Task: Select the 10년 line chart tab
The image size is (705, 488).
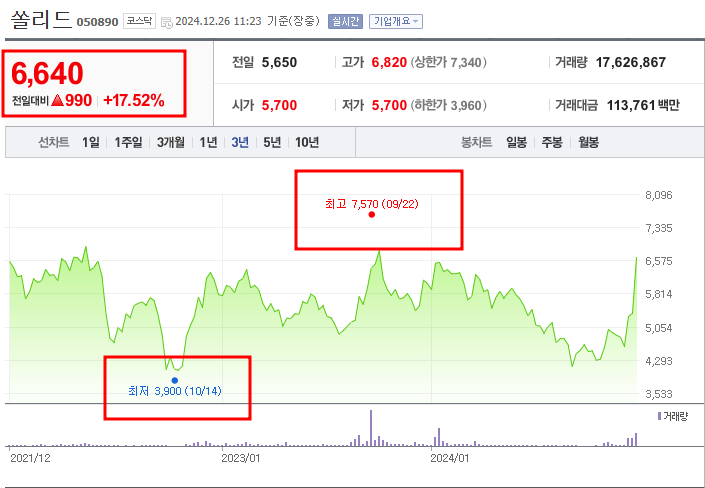Action: (x=307, y=143)
